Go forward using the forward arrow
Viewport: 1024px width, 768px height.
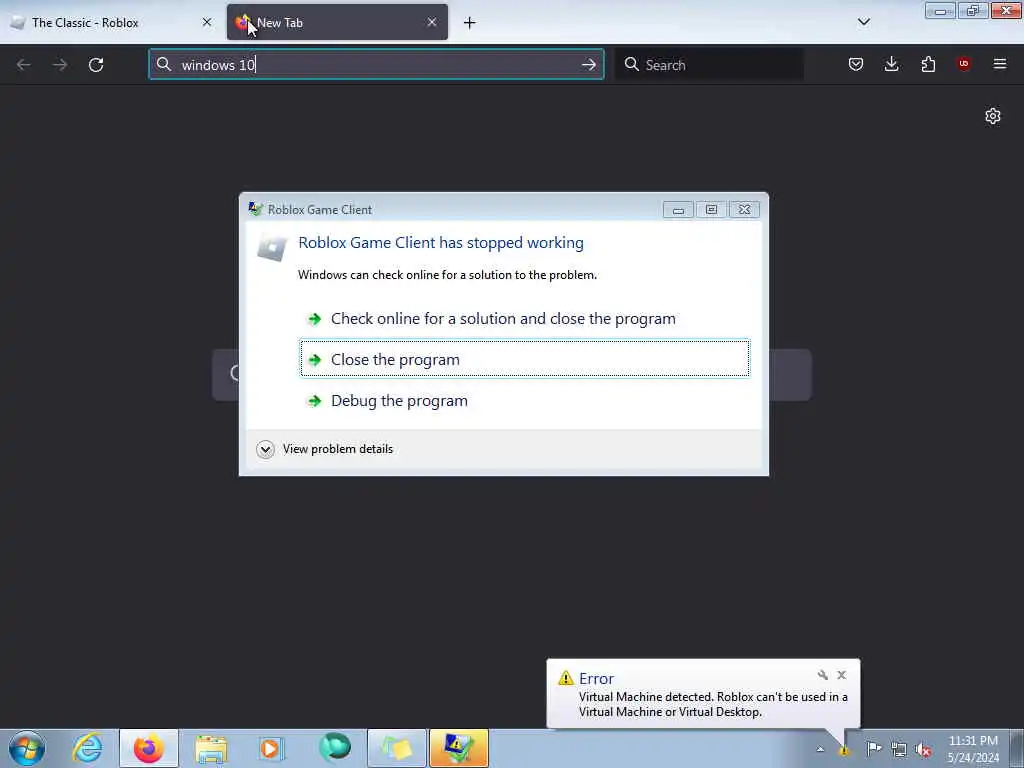point(59,65)
